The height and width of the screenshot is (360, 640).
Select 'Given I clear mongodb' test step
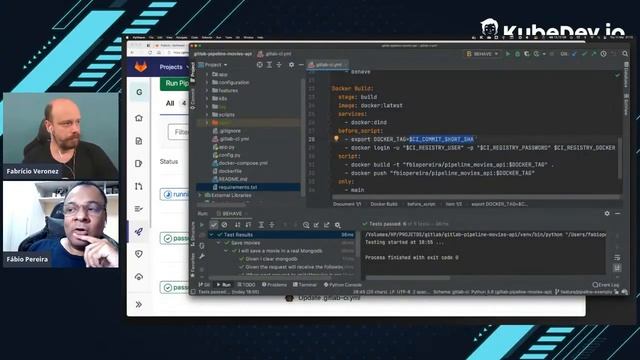[271, 259]
